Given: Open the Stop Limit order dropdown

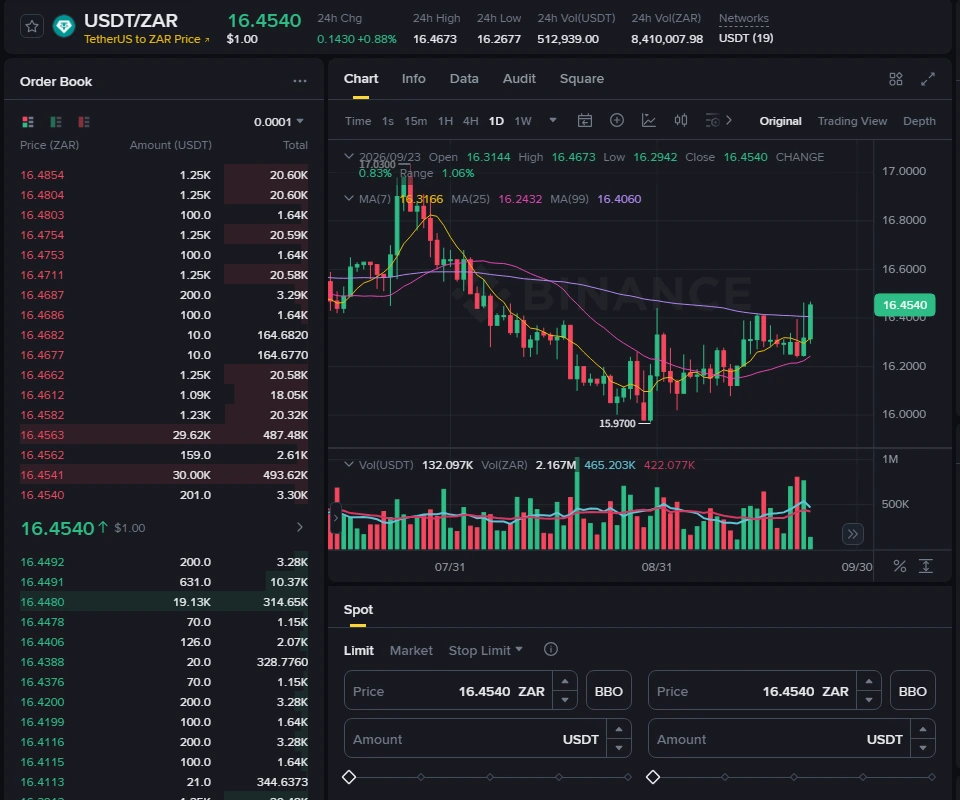Looking at the screenshot, I should click(x=485, y=650).
